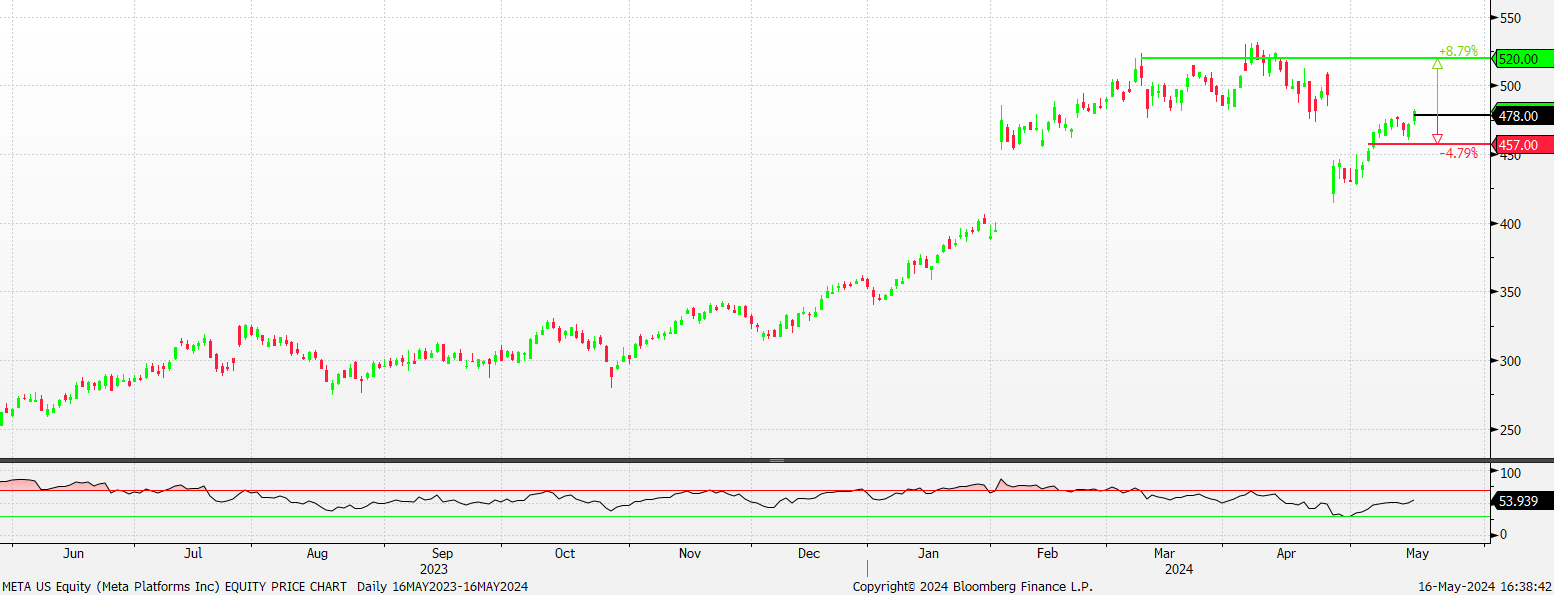Click the 2024 year label
The width and height of the screenshot is (1554, 595).
pyautogui.click(x=1176, y=568)
